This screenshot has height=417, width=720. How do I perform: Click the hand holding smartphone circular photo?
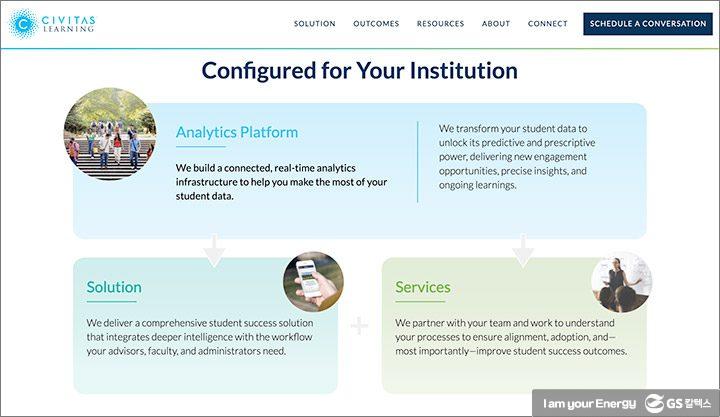(313, 282)
